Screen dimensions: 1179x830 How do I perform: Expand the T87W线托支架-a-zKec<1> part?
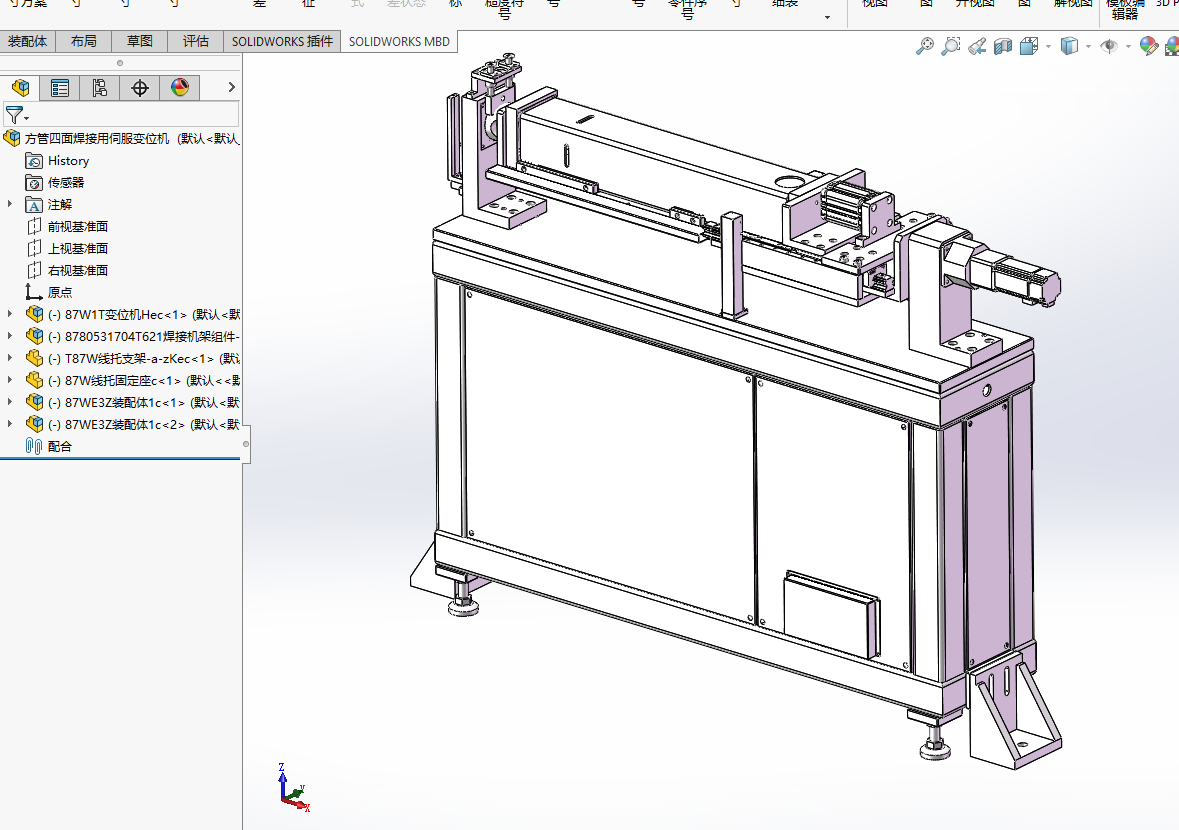10,359
